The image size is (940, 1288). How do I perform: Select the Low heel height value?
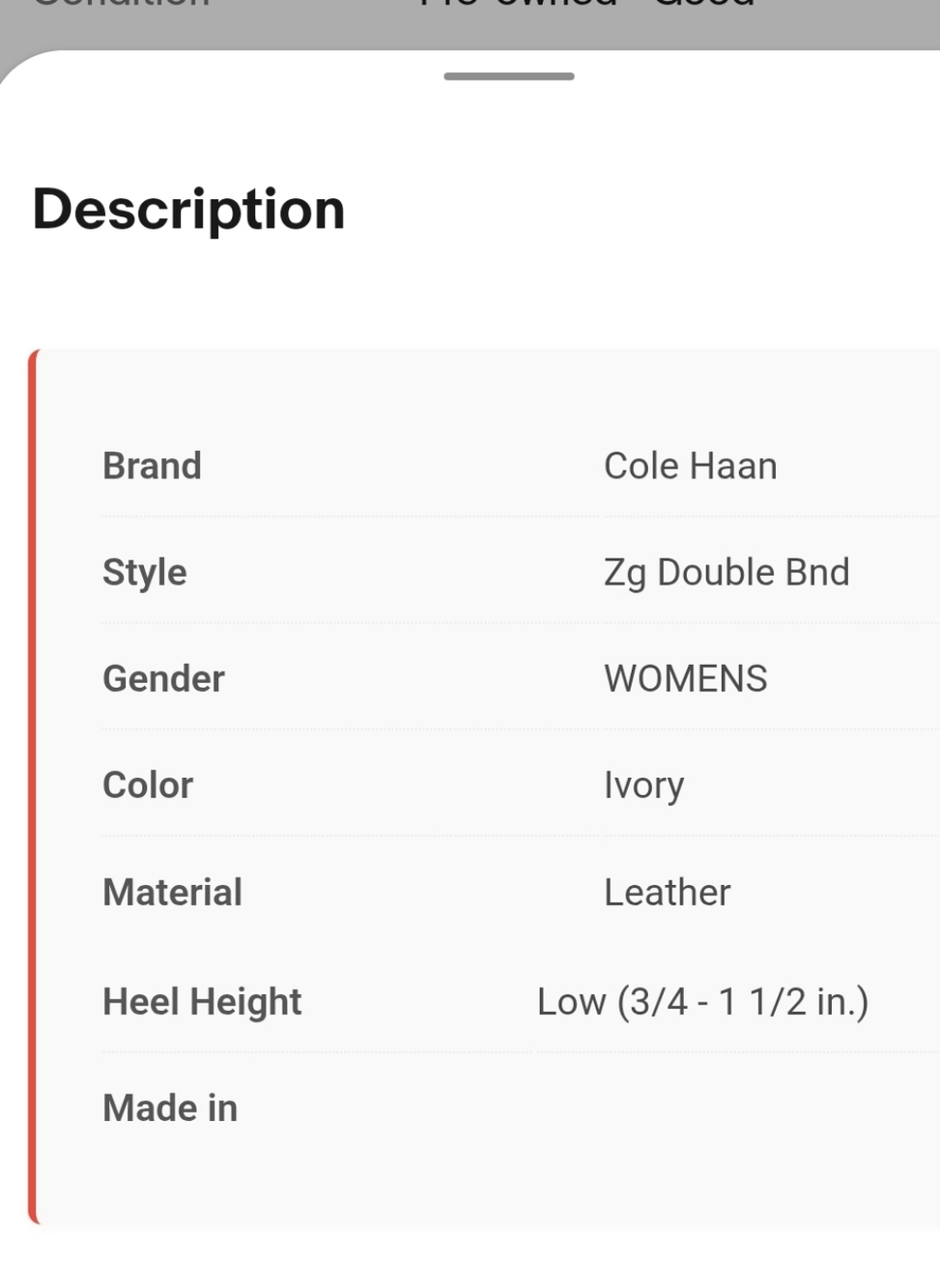(x=702, y=1002)
